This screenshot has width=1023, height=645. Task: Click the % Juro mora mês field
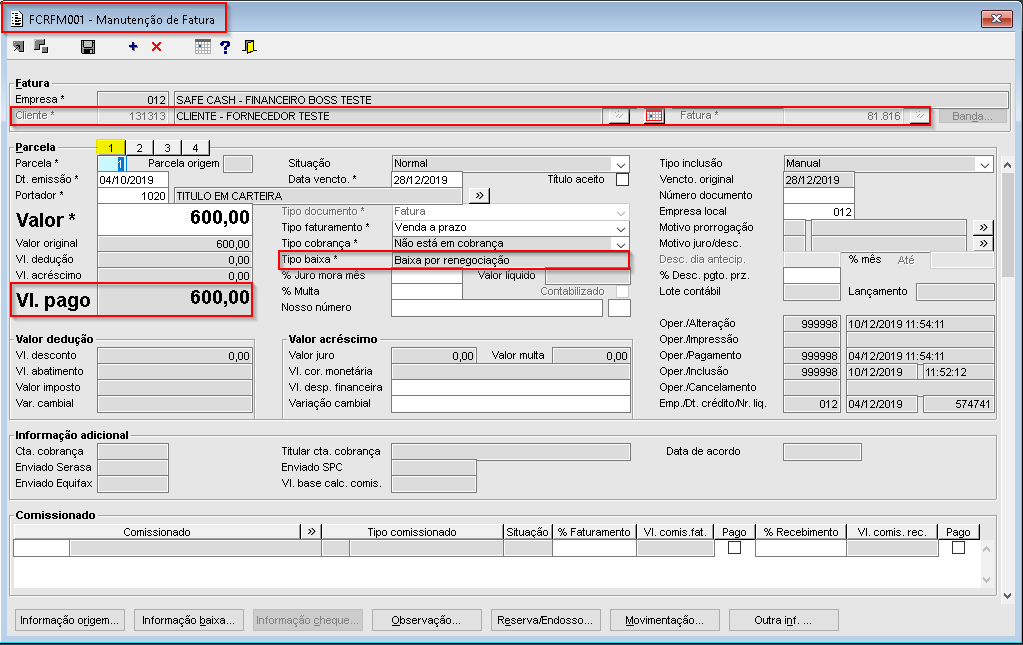[427, 276]
